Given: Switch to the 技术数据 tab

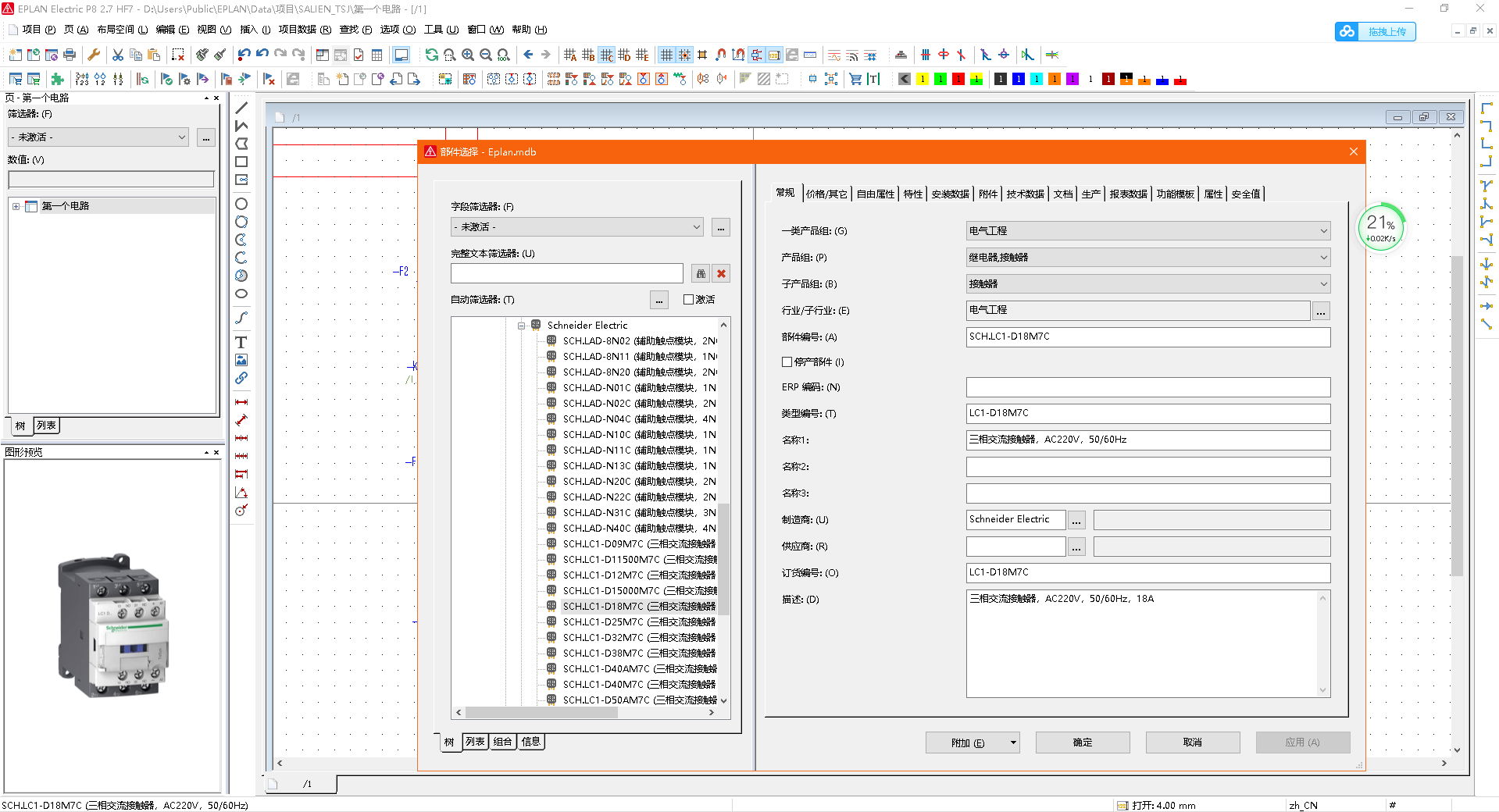Looking at the screenshot, I should (x=1025, y=194).
